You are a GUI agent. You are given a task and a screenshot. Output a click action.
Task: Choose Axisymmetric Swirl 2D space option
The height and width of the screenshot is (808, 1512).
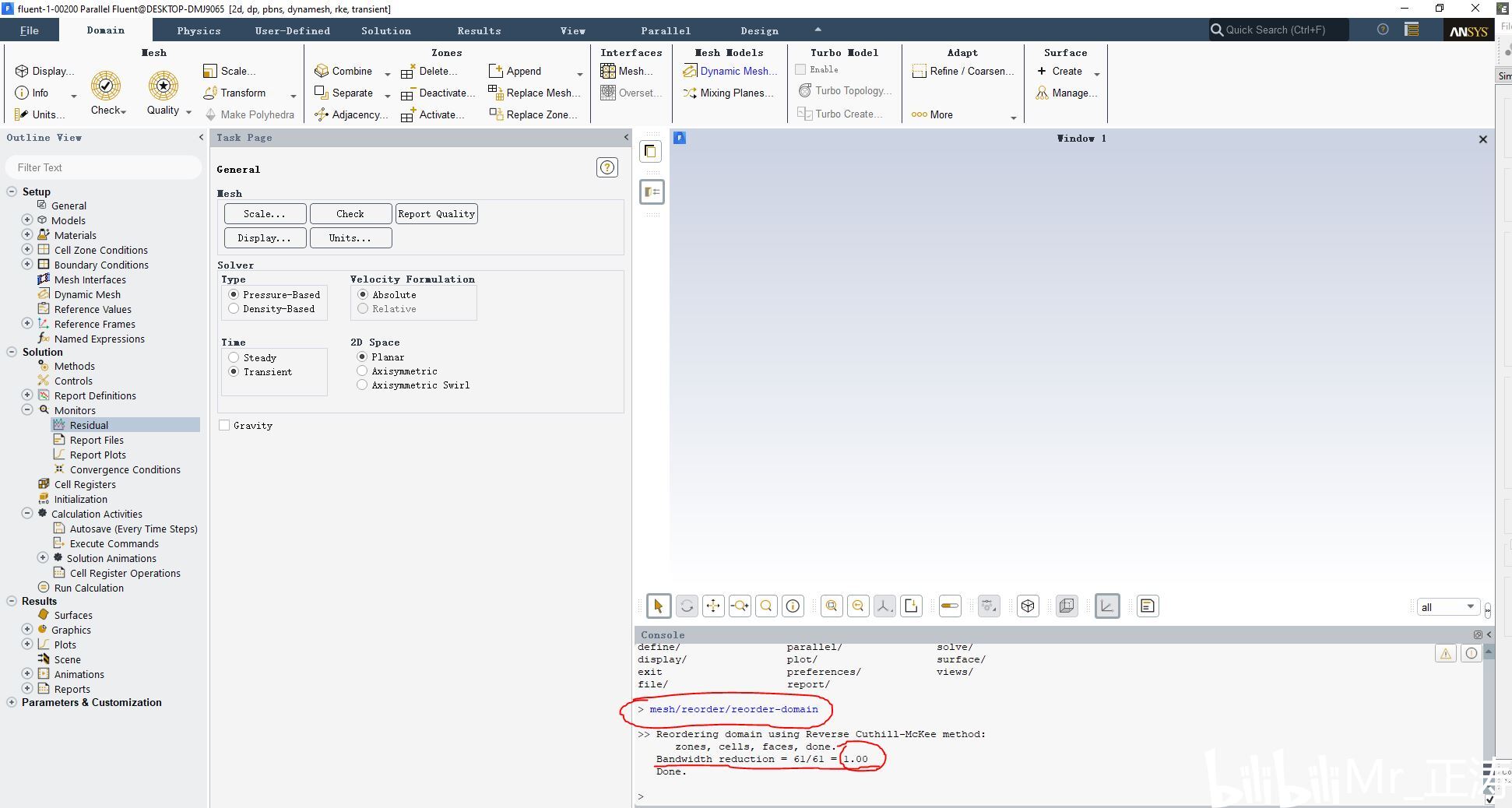(362, 385)
